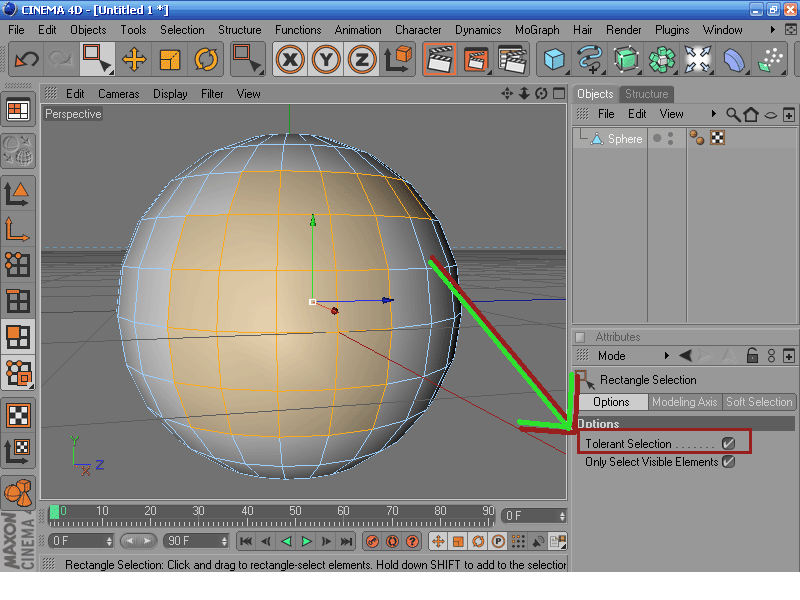Click the checkered texture tag on Sphere
The width and height of the screenshot is (800, 600).
point(717,138)
